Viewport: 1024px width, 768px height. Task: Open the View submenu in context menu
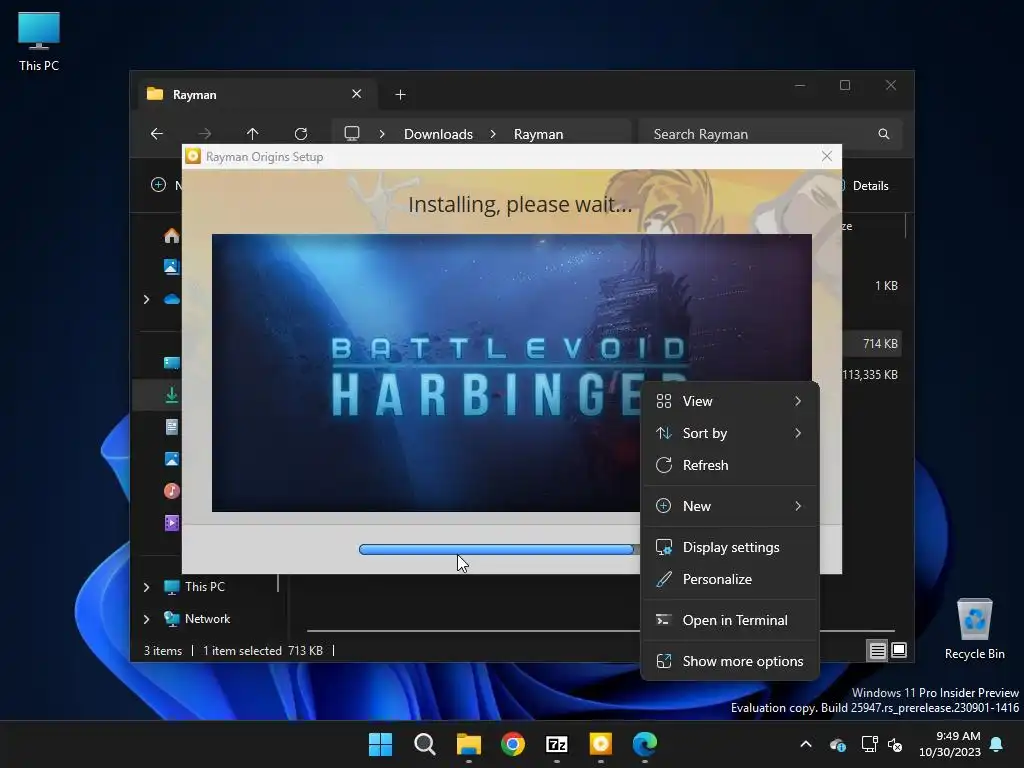(729, 401)
